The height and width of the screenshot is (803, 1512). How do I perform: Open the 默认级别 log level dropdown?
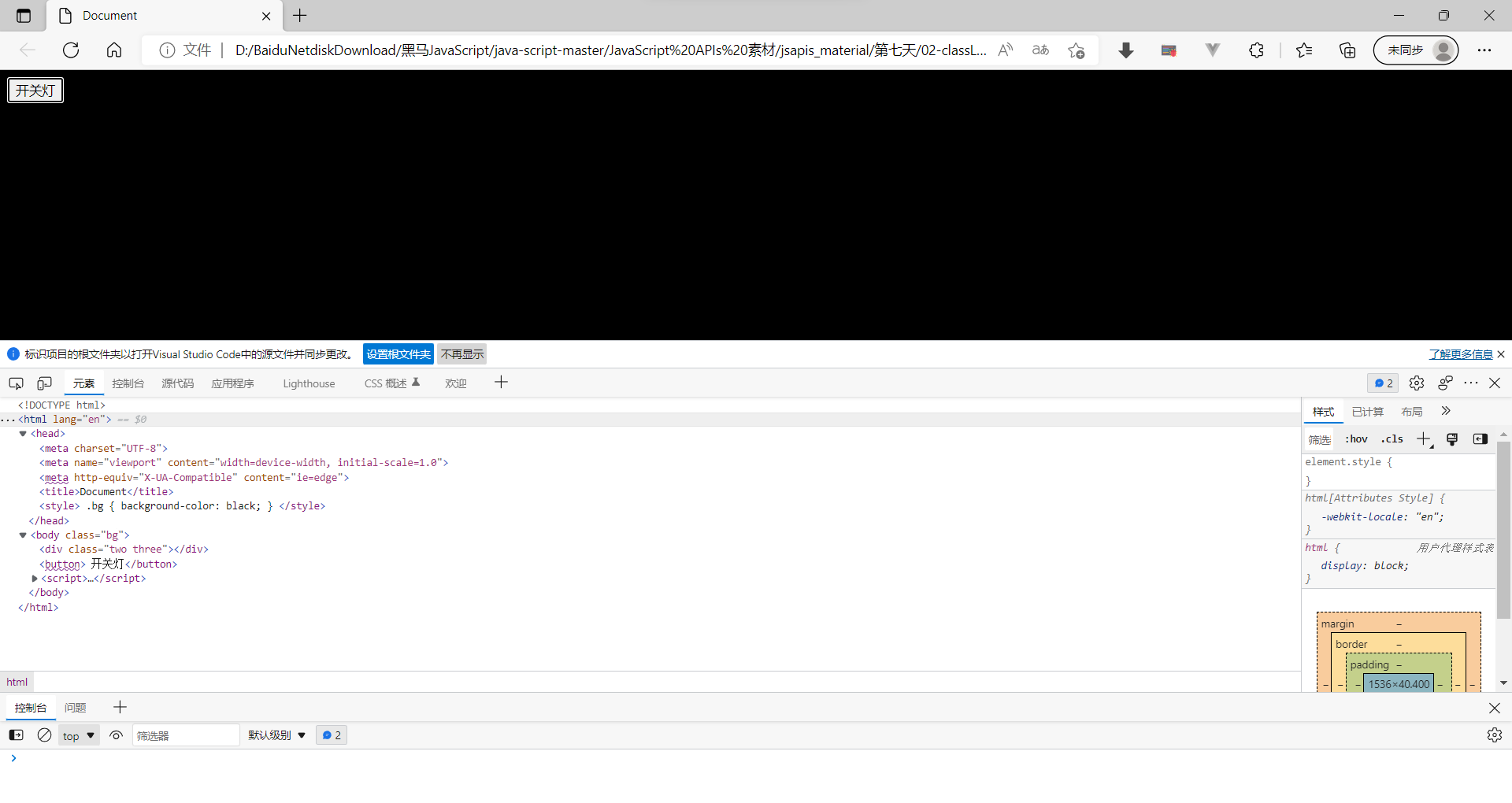[275, 735]
